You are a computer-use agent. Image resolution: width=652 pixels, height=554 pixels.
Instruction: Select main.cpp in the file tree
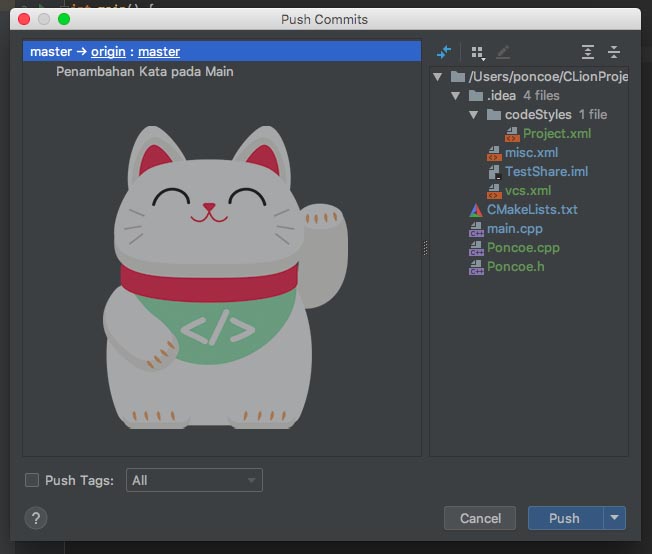pyautogui.click(x=515, y=229)
